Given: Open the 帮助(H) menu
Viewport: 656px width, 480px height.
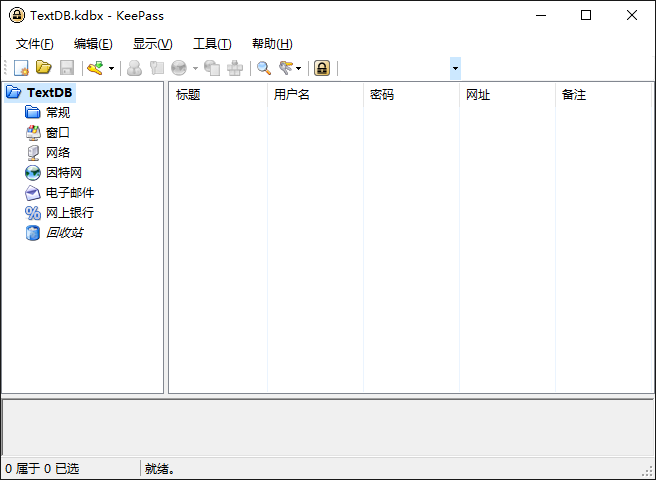Looking at the screenshot, I should (272, 44).
